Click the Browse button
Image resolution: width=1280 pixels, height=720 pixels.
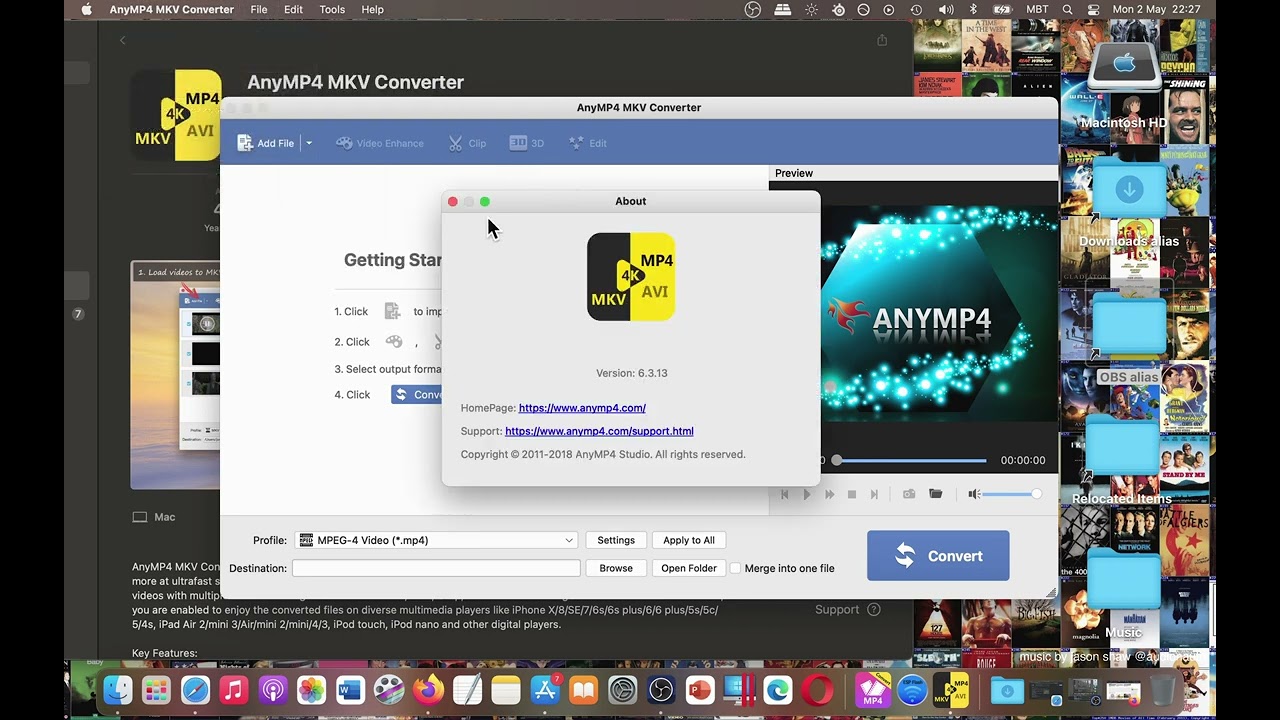616,568
